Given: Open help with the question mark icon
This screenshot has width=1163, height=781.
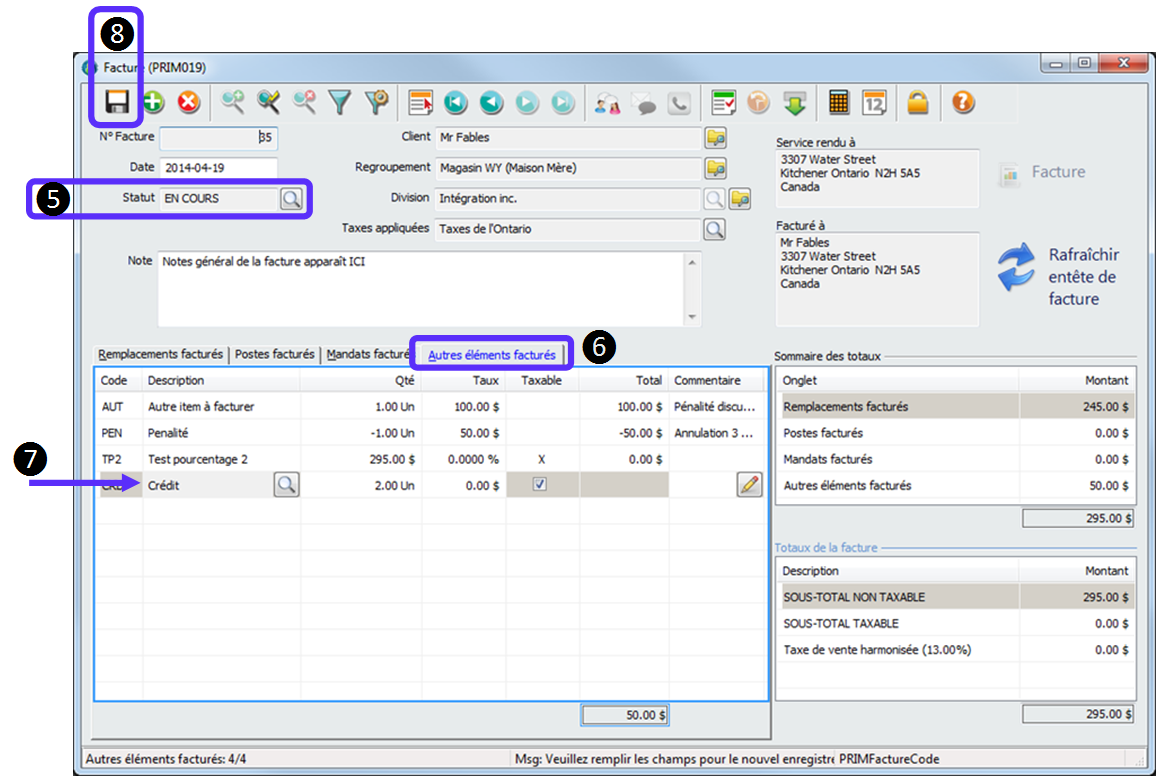Looking at the screenshot, I should coord(963,102).
